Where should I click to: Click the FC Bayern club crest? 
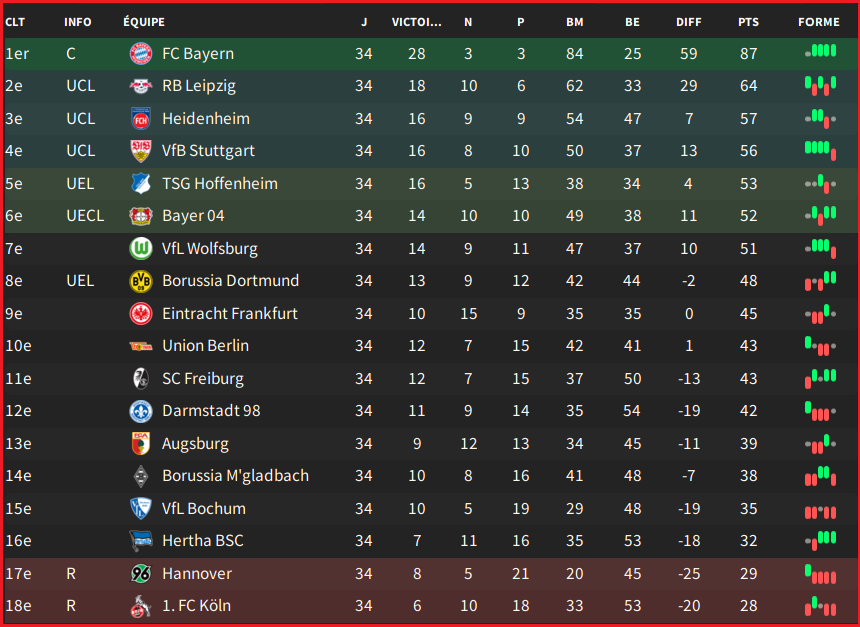pyautogui.click(x=140, y=54)
